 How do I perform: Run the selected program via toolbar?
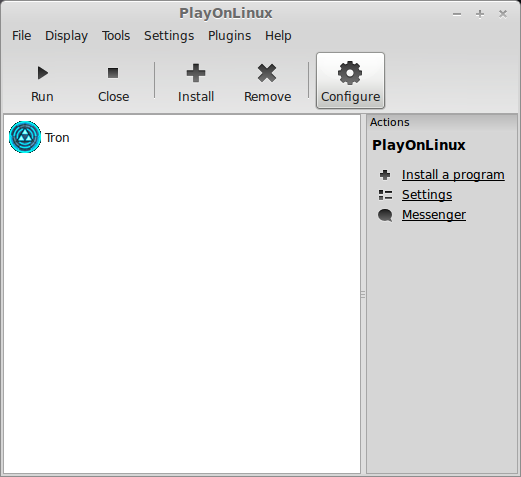pos(42,81)
